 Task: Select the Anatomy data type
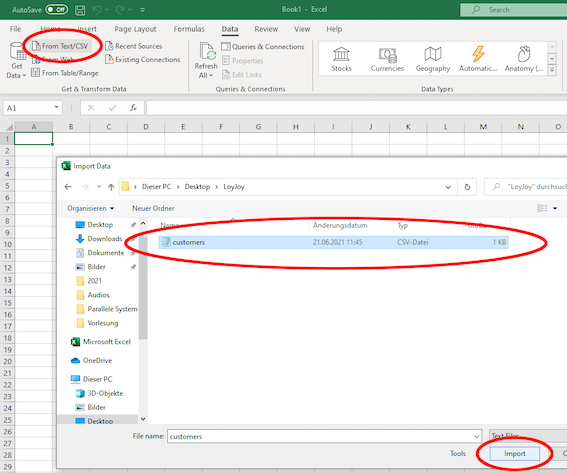[524, 59]
